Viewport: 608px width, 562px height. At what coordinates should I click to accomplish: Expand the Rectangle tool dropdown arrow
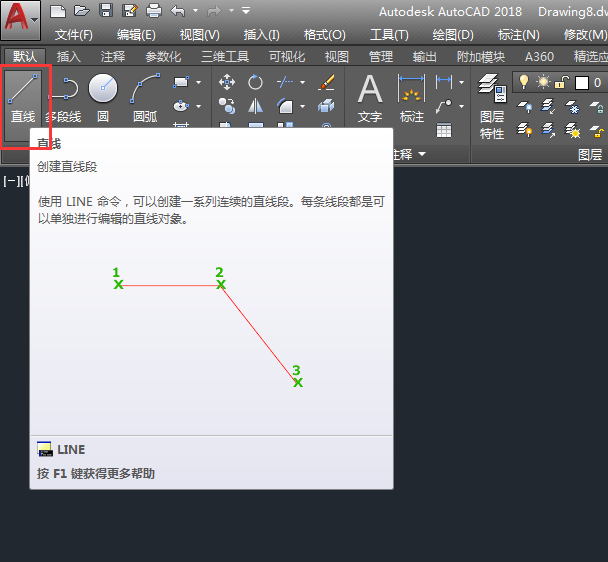tap(199, 82)
